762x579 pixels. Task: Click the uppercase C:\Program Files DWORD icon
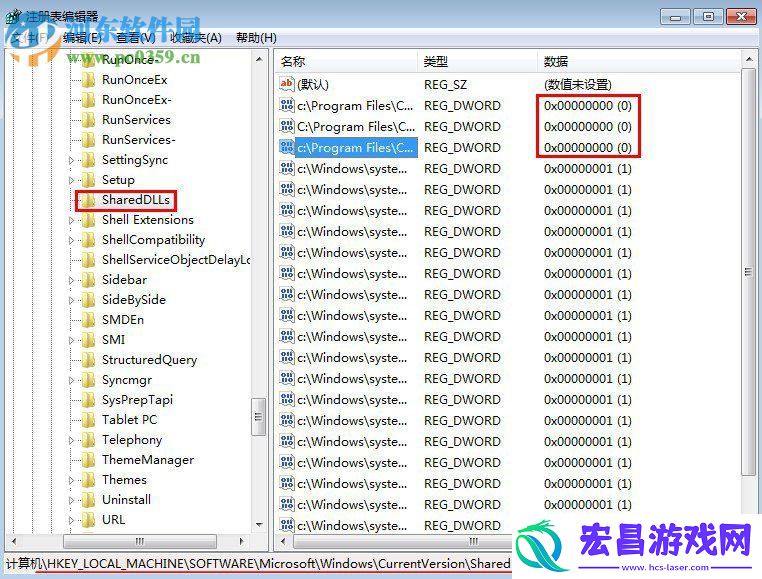coord(287,126)
